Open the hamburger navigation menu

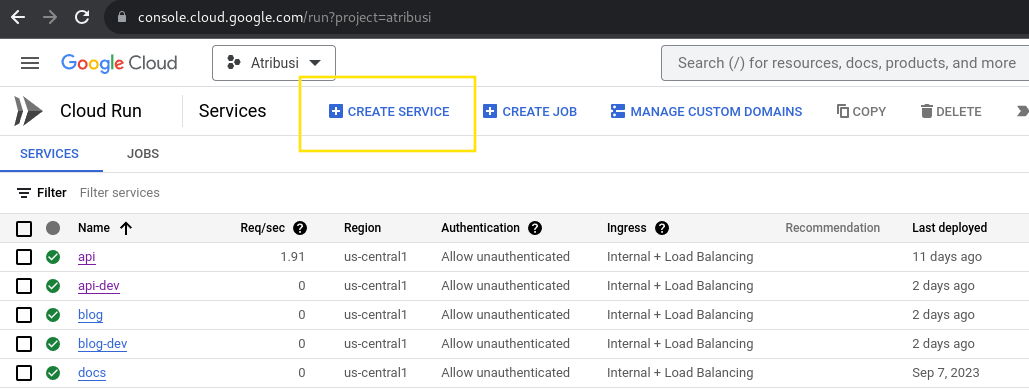[30, 63]
